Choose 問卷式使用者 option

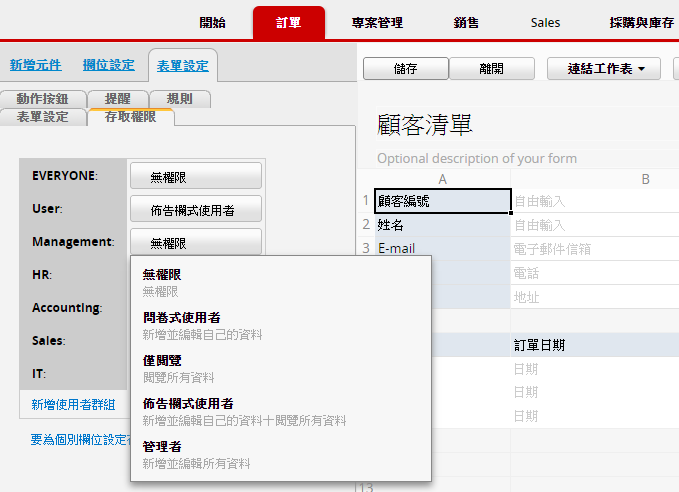tap(281, 326)
